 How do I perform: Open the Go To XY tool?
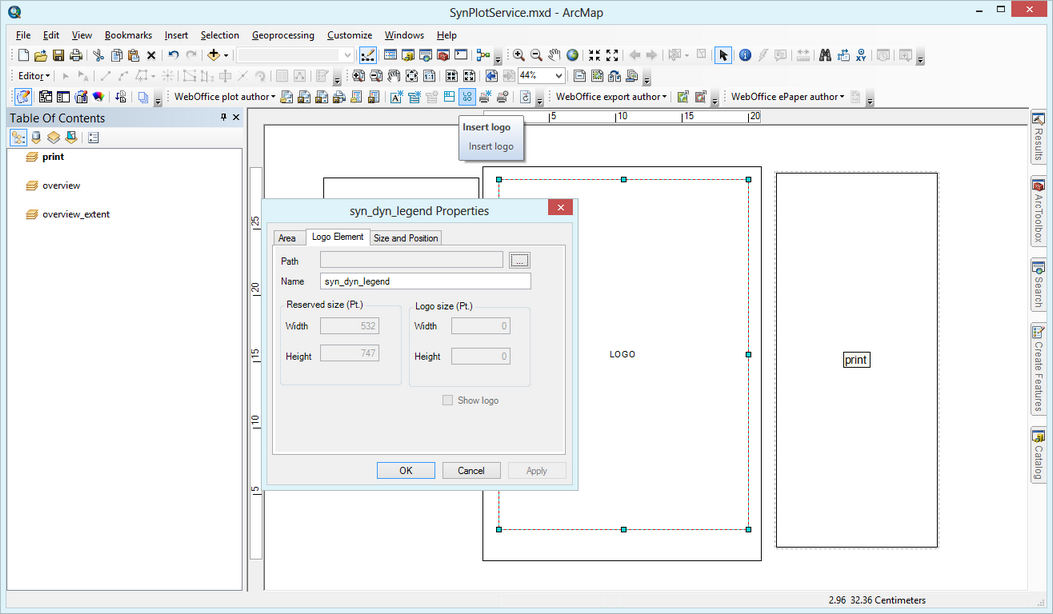(x=860, y=55)
